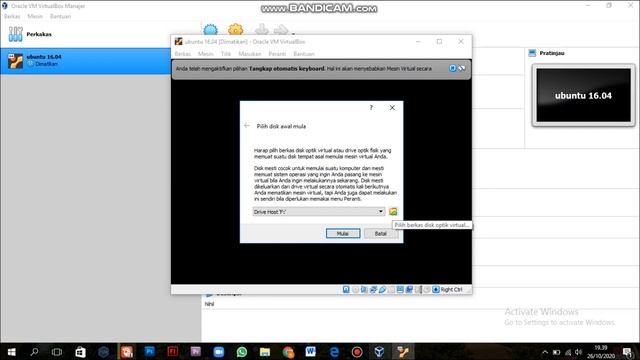Dismiss the keyboard capture notification with the blue X icon
This screenshot has width=640, height=360.
(x=452, y=68)
